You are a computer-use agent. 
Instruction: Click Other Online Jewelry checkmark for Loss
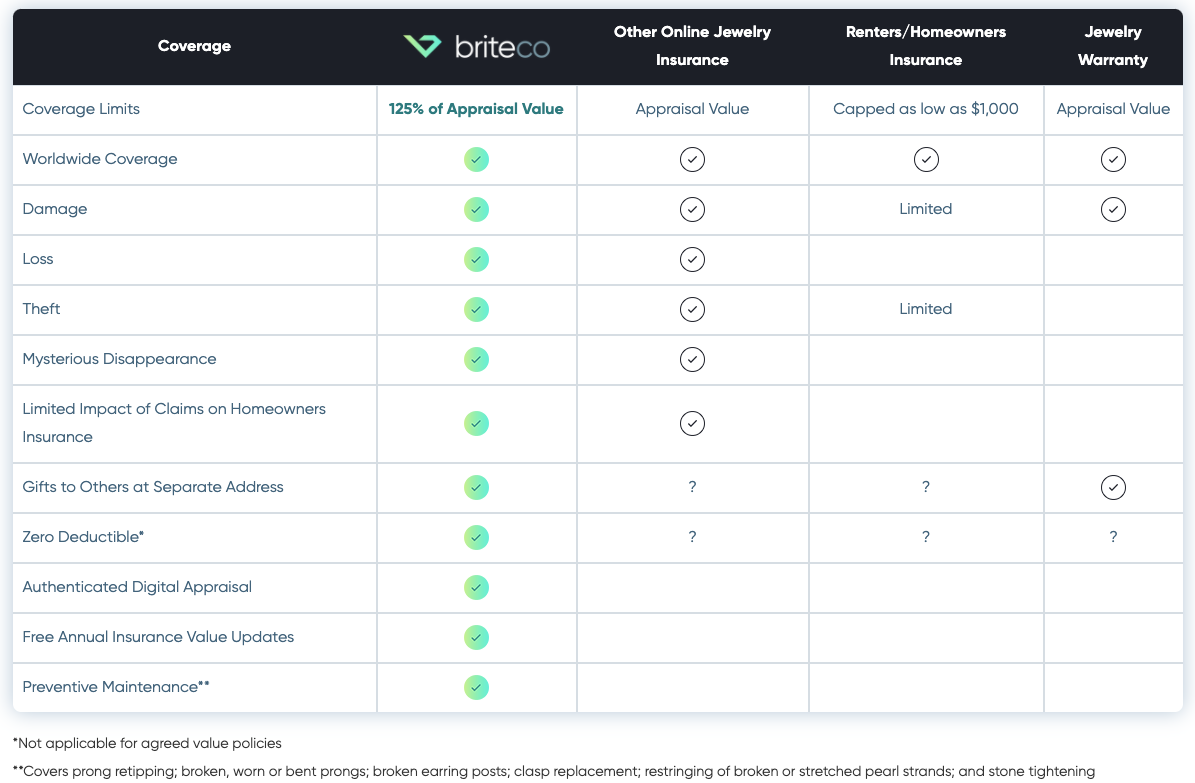pos(692,259)
